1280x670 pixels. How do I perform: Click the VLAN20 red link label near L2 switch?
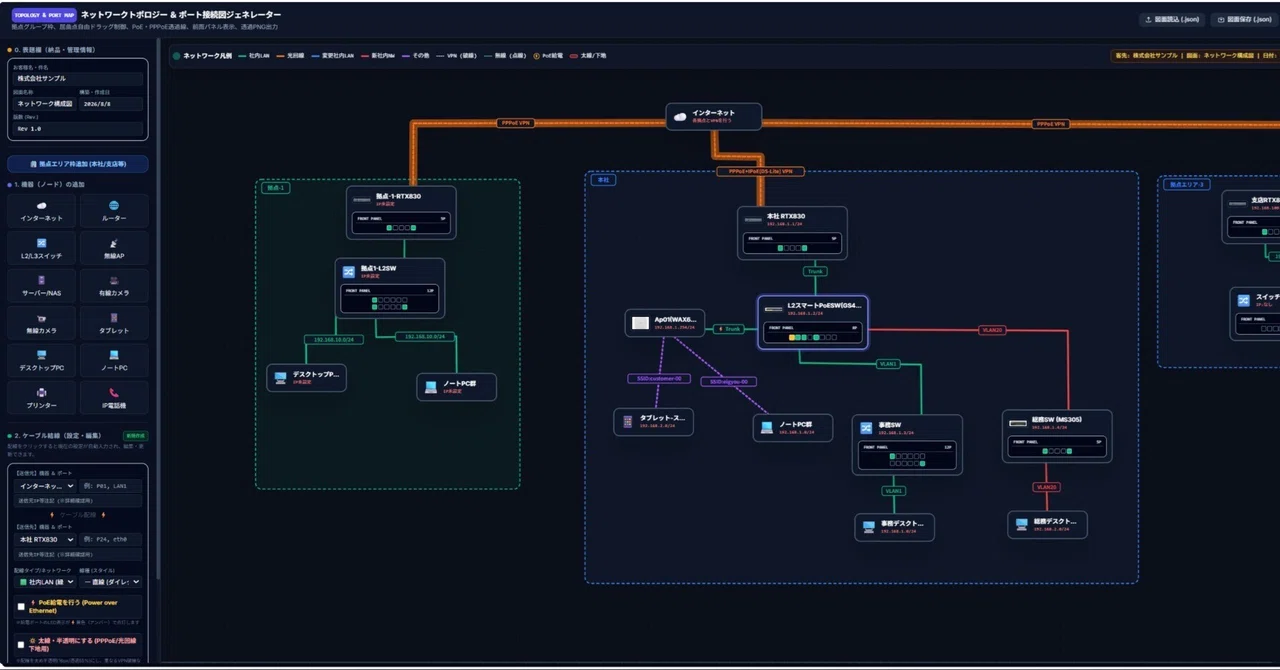[992, 329]
